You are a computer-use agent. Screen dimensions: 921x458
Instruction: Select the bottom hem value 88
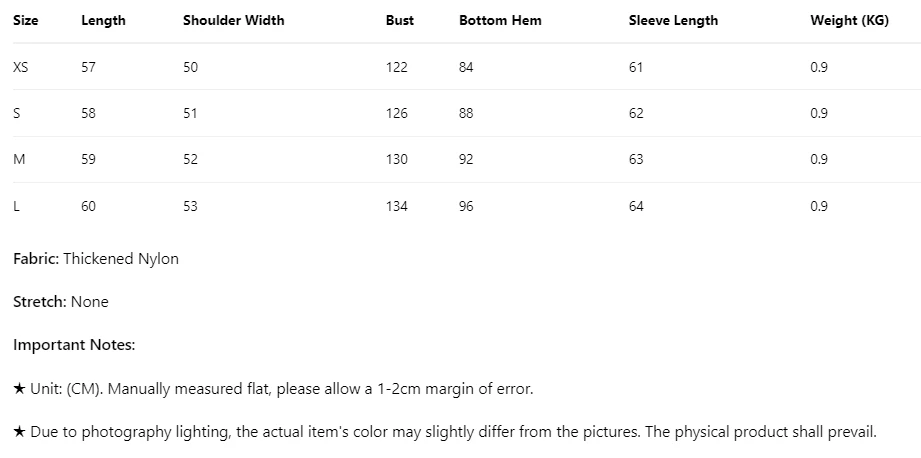[x=466, y=113]
